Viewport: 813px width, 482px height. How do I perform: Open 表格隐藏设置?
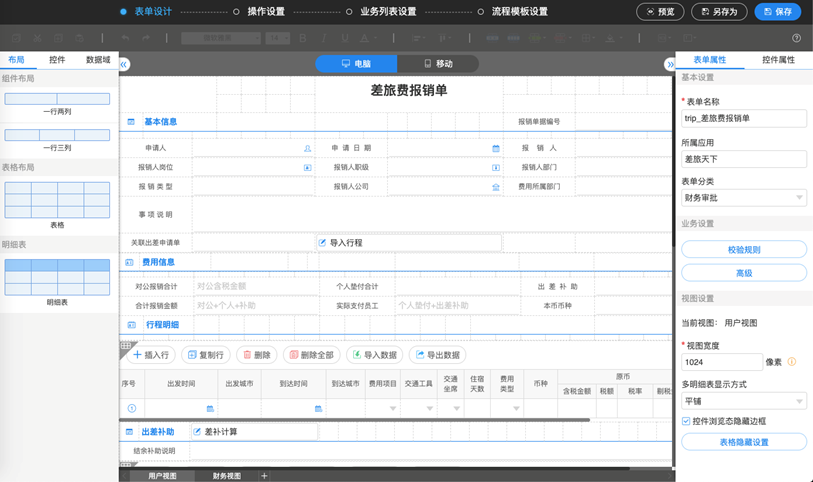[744, 442]
